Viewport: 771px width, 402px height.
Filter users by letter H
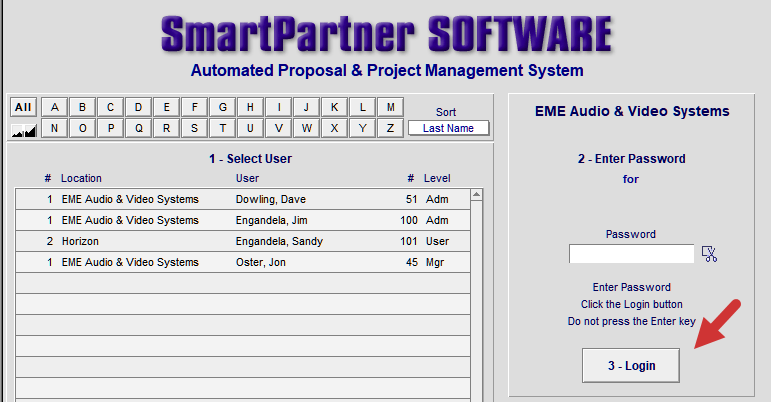click(251, 107)
